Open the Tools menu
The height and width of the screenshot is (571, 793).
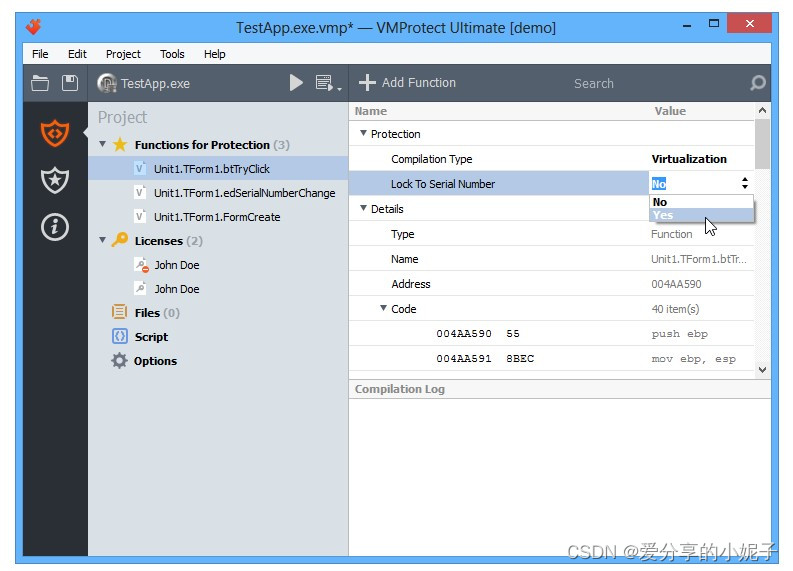click(172, 54)
